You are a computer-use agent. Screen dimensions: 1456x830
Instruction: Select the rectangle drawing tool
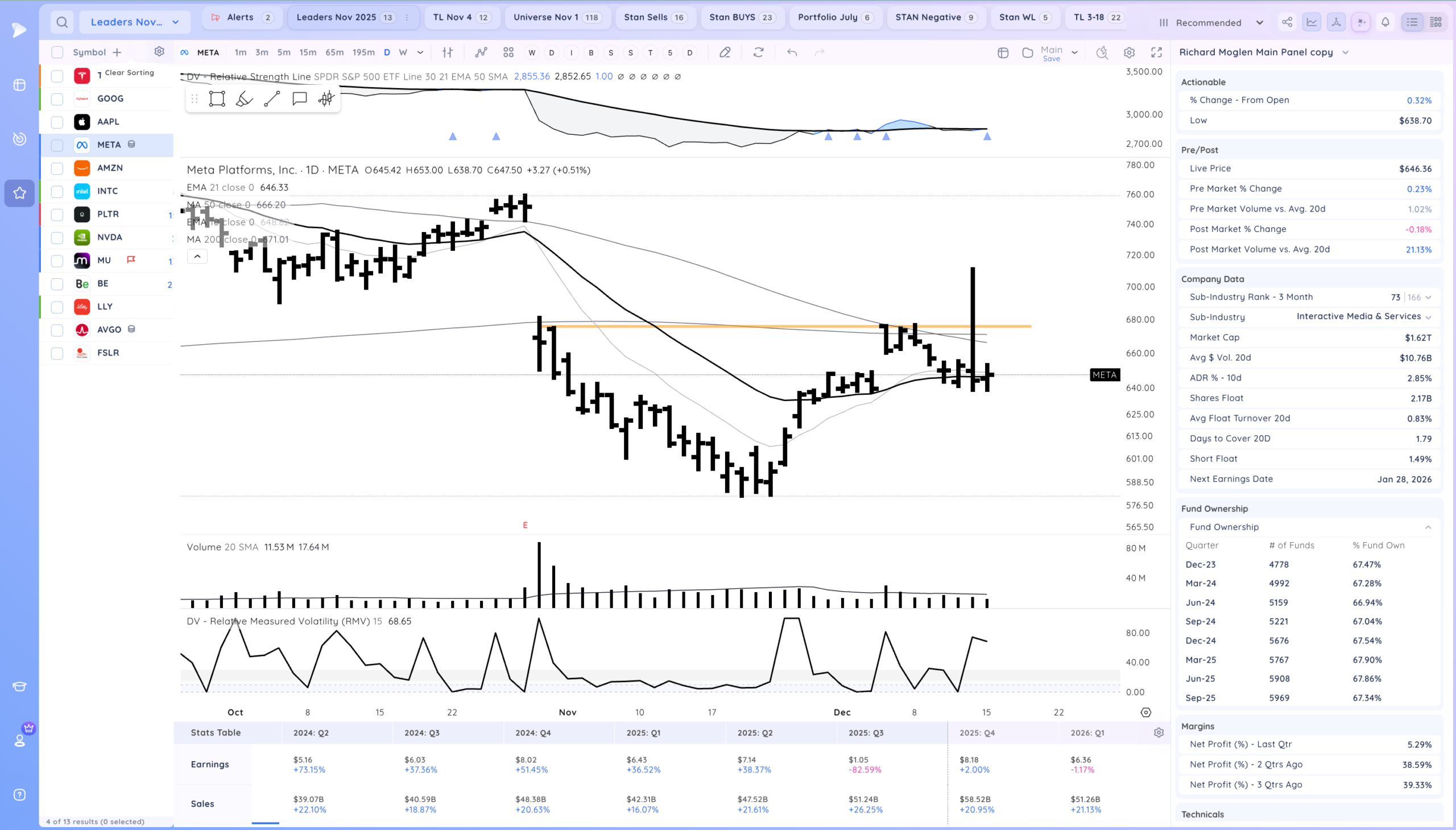coord(217,98)
